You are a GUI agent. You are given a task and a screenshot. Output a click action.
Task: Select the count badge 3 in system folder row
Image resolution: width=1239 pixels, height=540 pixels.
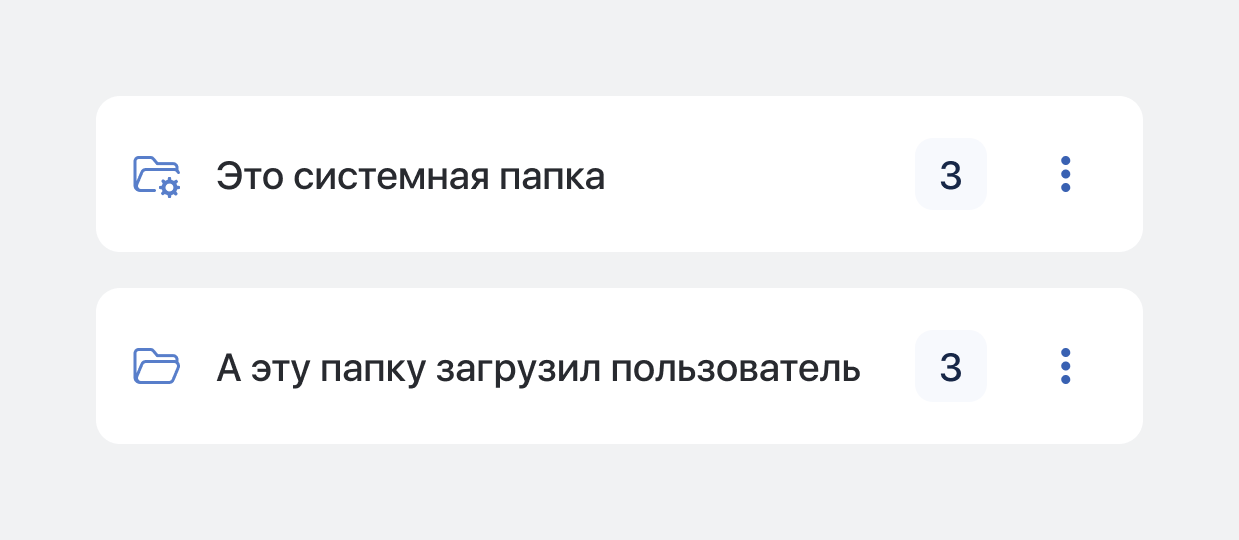coord(951,175)
